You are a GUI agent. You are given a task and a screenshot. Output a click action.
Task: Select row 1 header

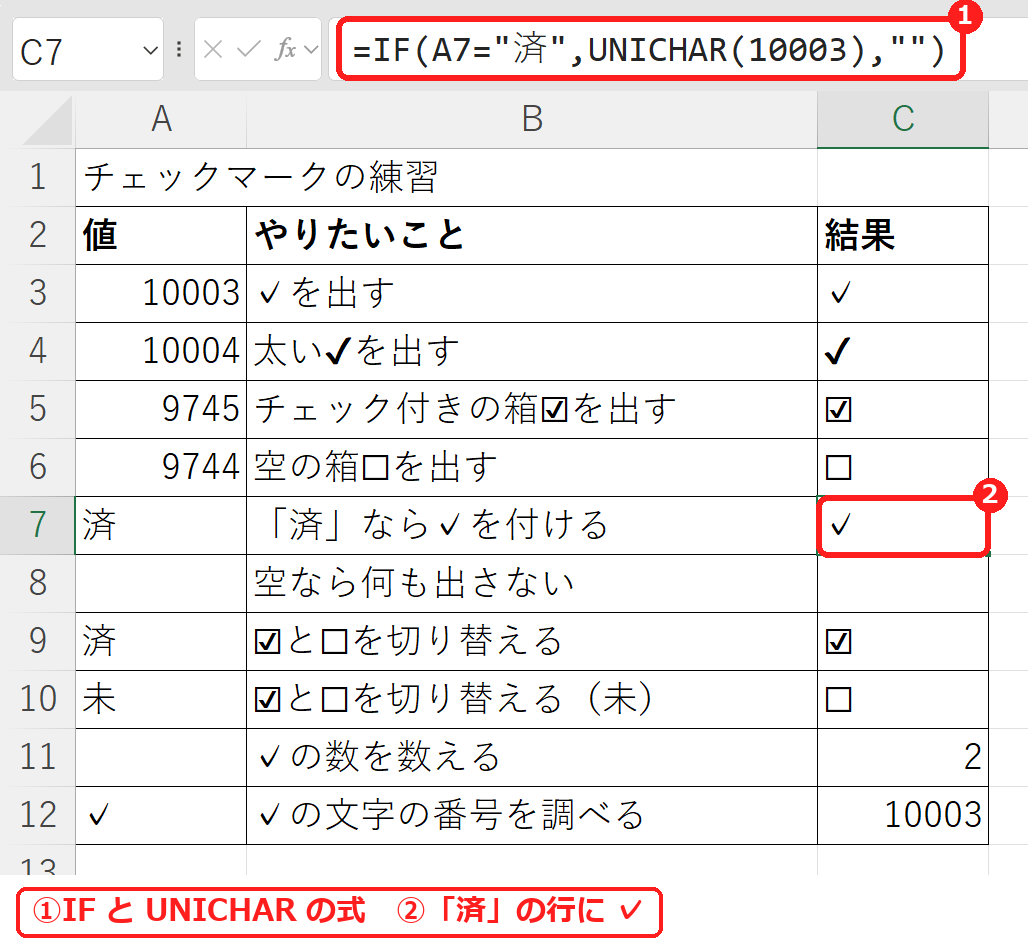[37, 177]
